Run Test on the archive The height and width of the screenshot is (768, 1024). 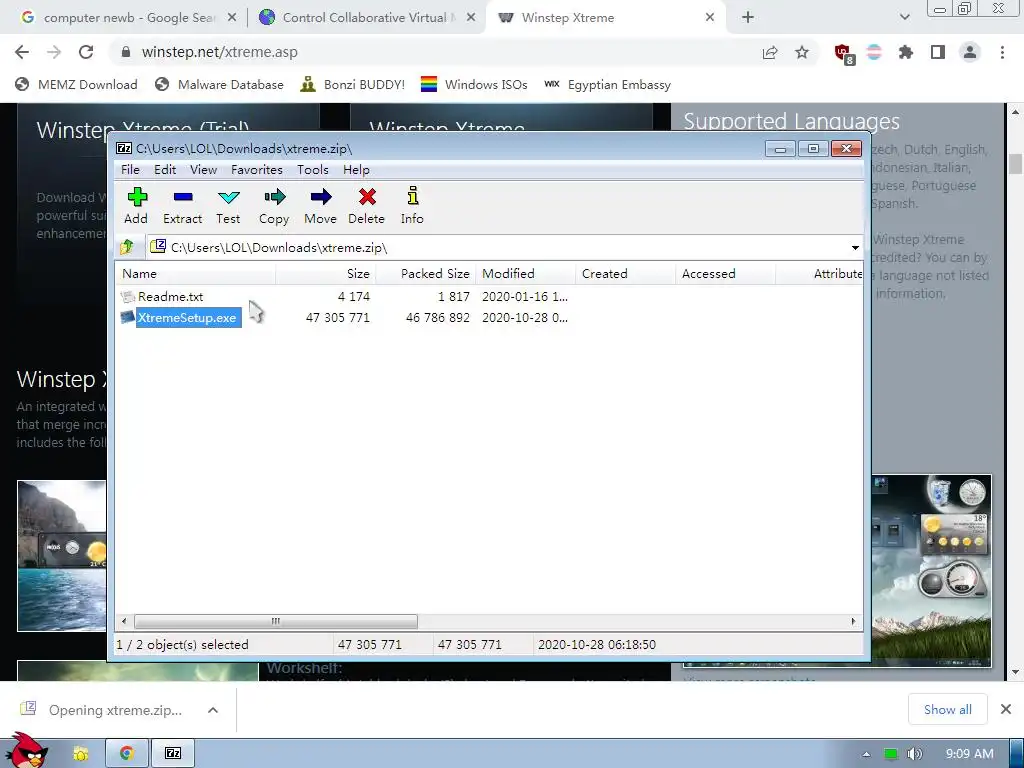pyautogui.click(x=229, y=206)
